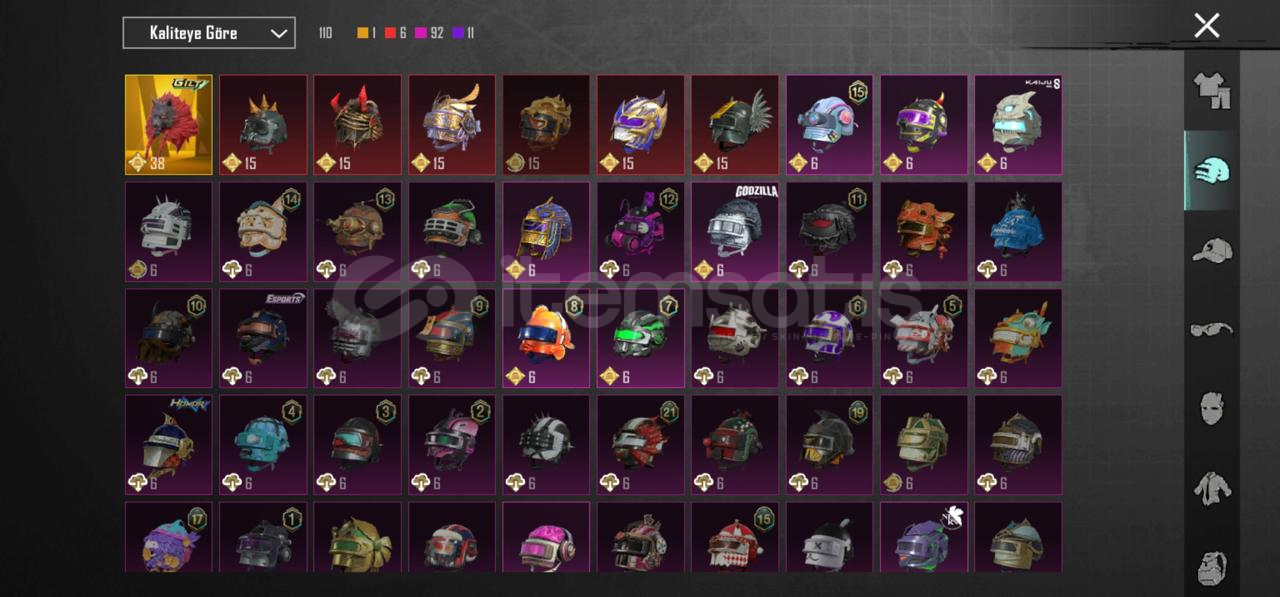Select the gold GILT red fur helmet
1280x597 pixels.
coord(169,125)
